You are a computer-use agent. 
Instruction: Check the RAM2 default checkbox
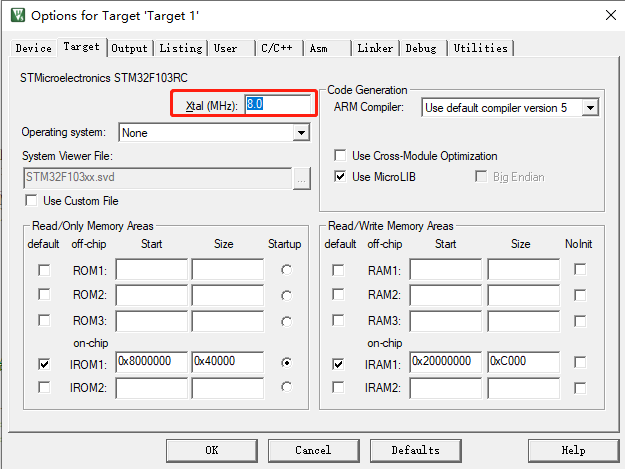338,294
